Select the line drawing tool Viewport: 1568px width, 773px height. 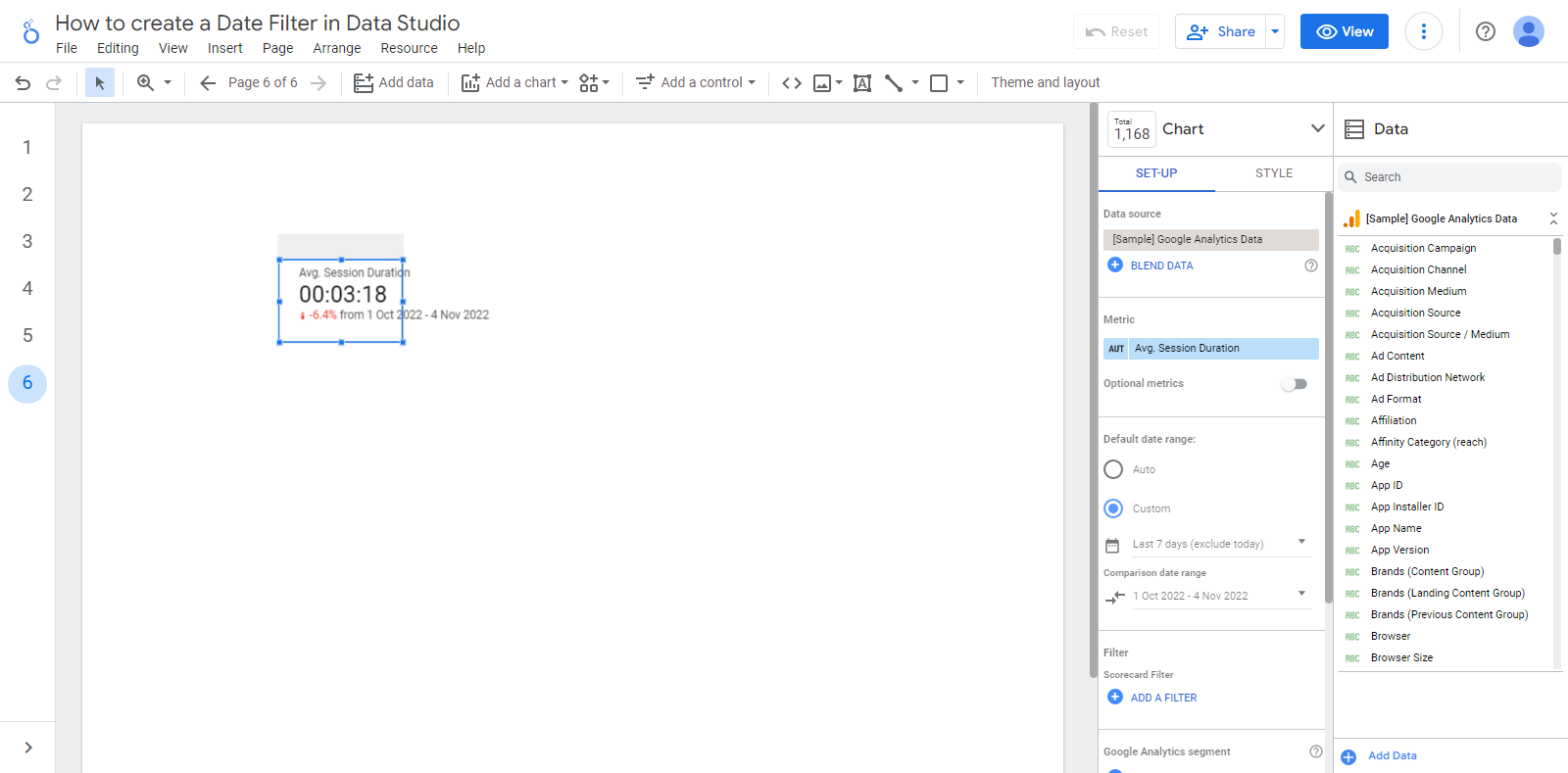(894, 83)
